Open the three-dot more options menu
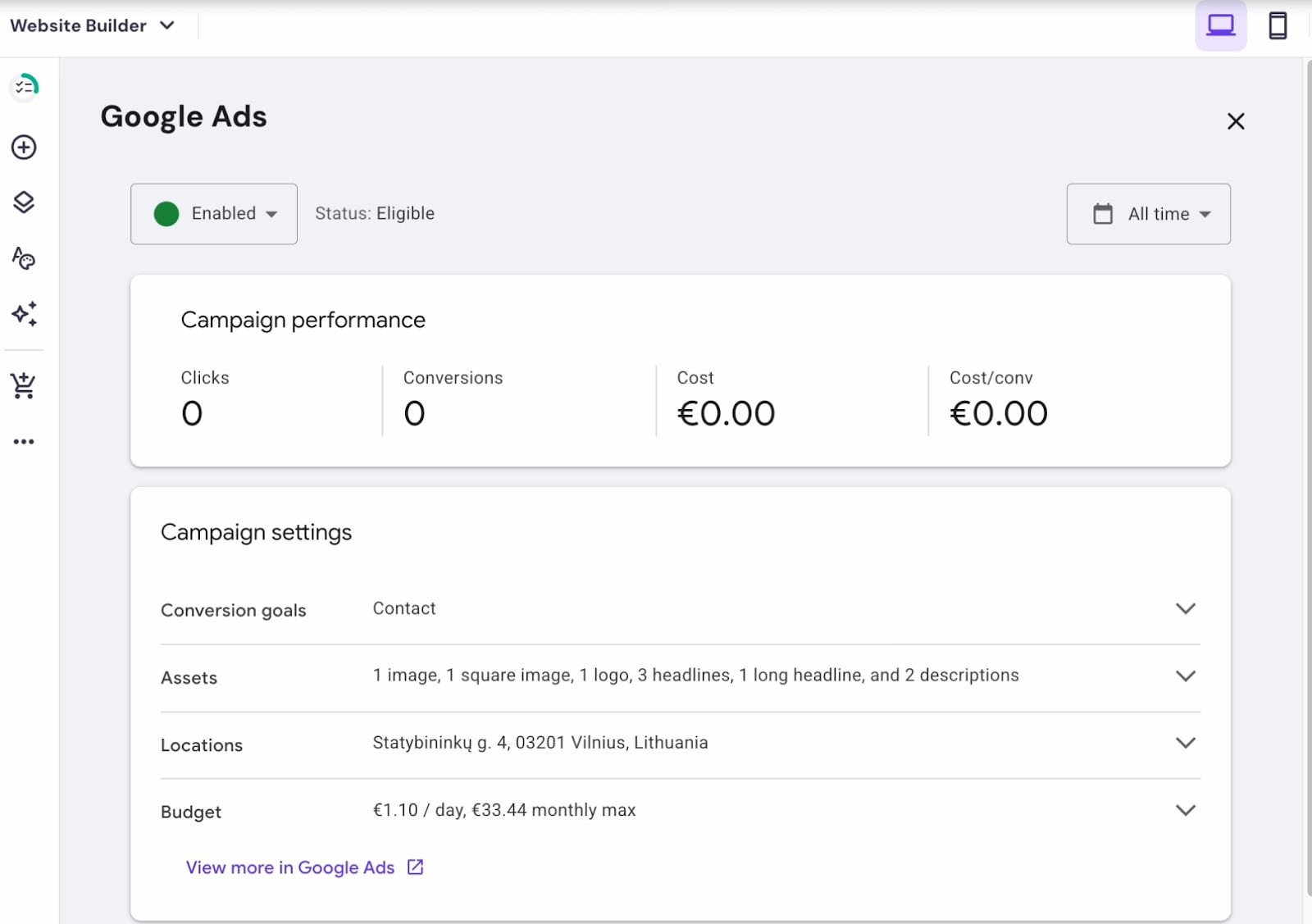Viewport: 1312px width, 924px height. point(24,442)
